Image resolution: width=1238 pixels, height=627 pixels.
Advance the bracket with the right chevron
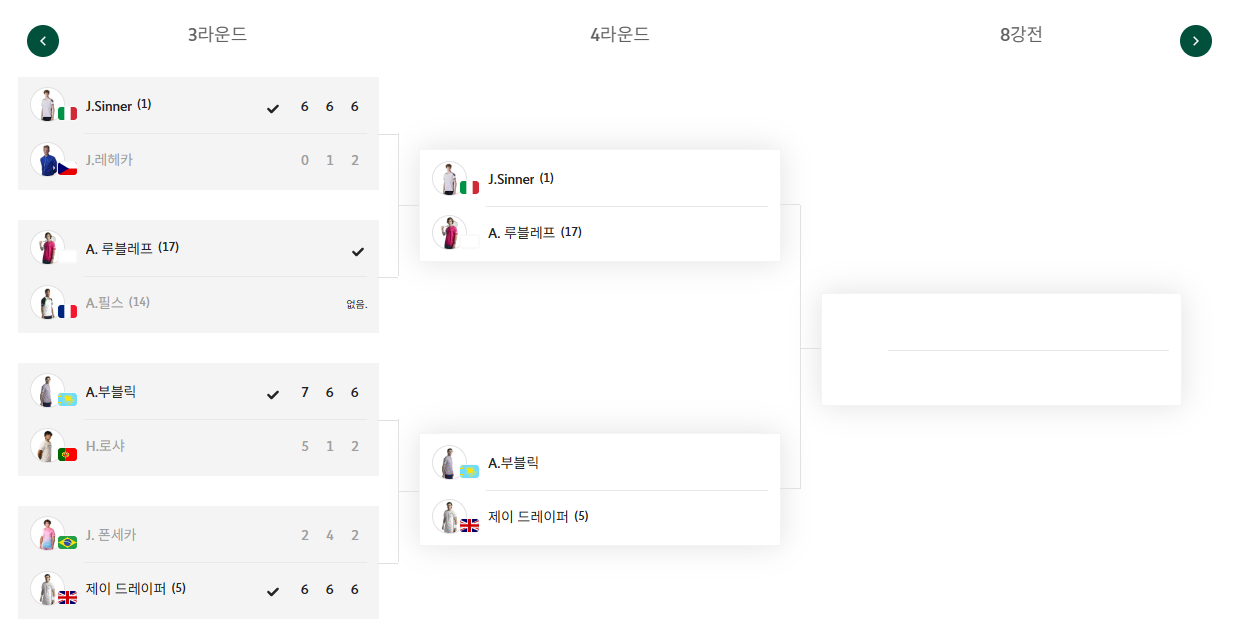[1195, 41]
